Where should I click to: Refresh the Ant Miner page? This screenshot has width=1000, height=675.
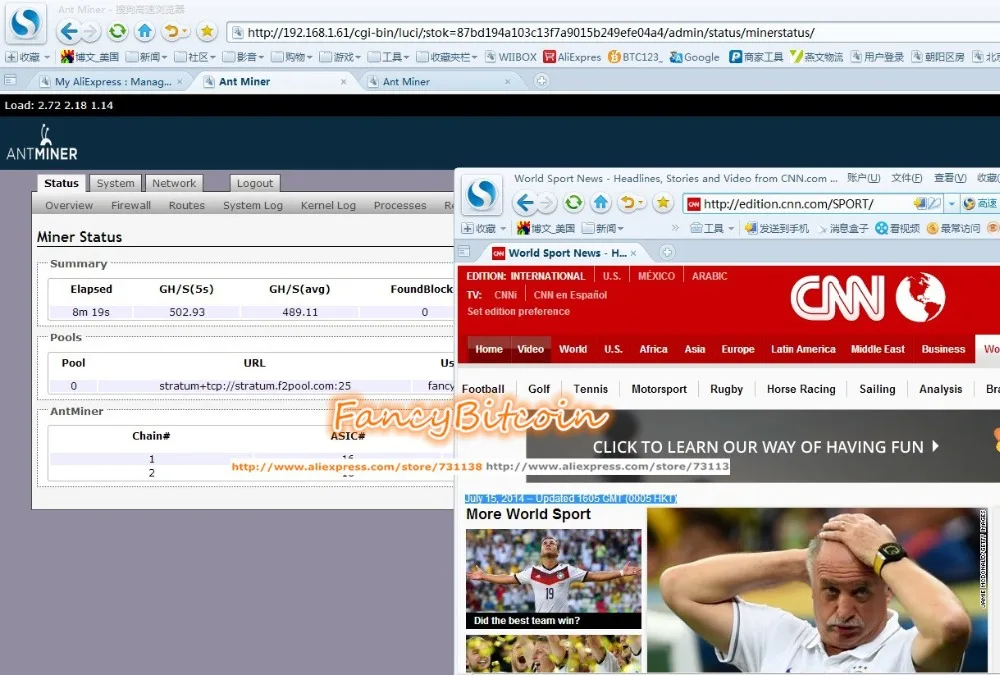coord(117,31)
